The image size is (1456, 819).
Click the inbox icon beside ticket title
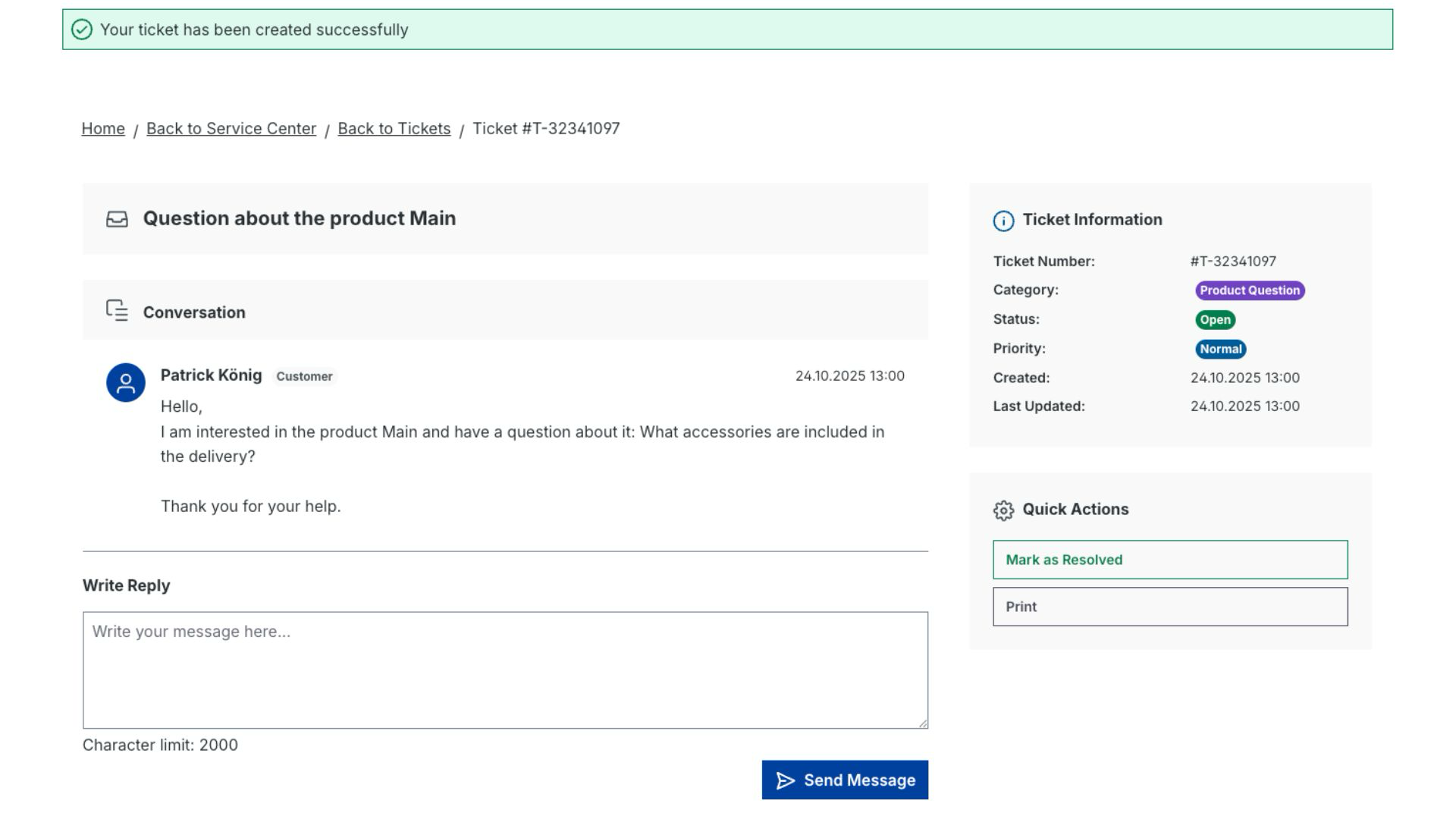[x=117, y=219]
